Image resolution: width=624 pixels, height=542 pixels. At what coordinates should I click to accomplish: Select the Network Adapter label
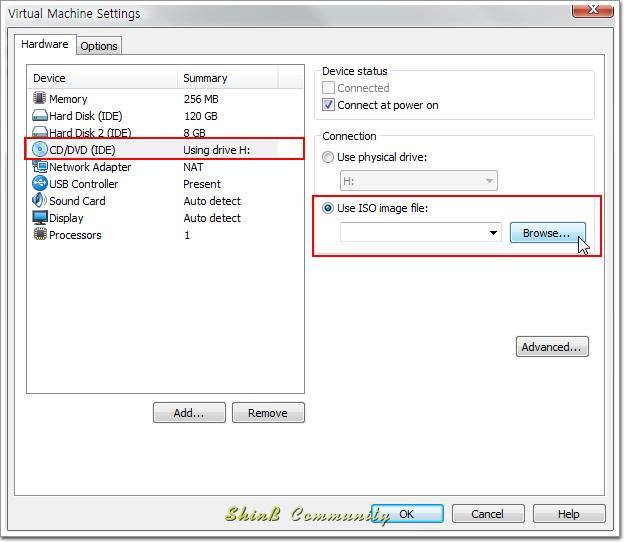click(x=90, y=167)
